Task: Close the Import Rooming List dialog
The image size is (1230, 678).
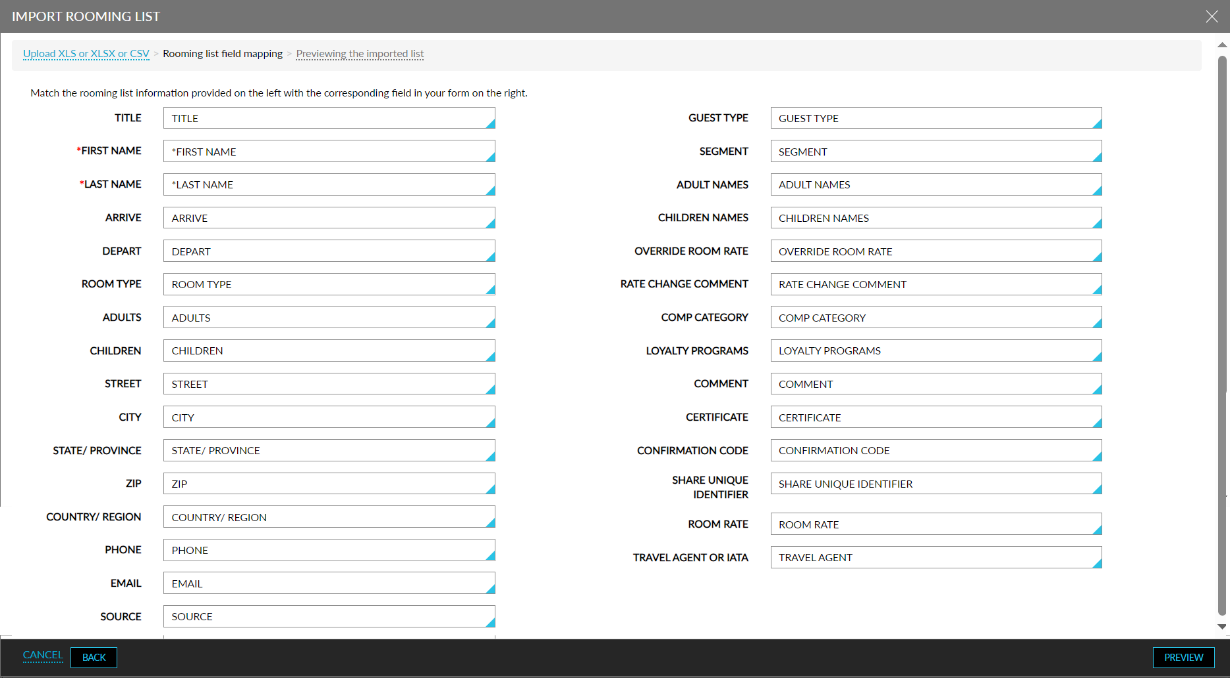Action: click(1211, 16)
